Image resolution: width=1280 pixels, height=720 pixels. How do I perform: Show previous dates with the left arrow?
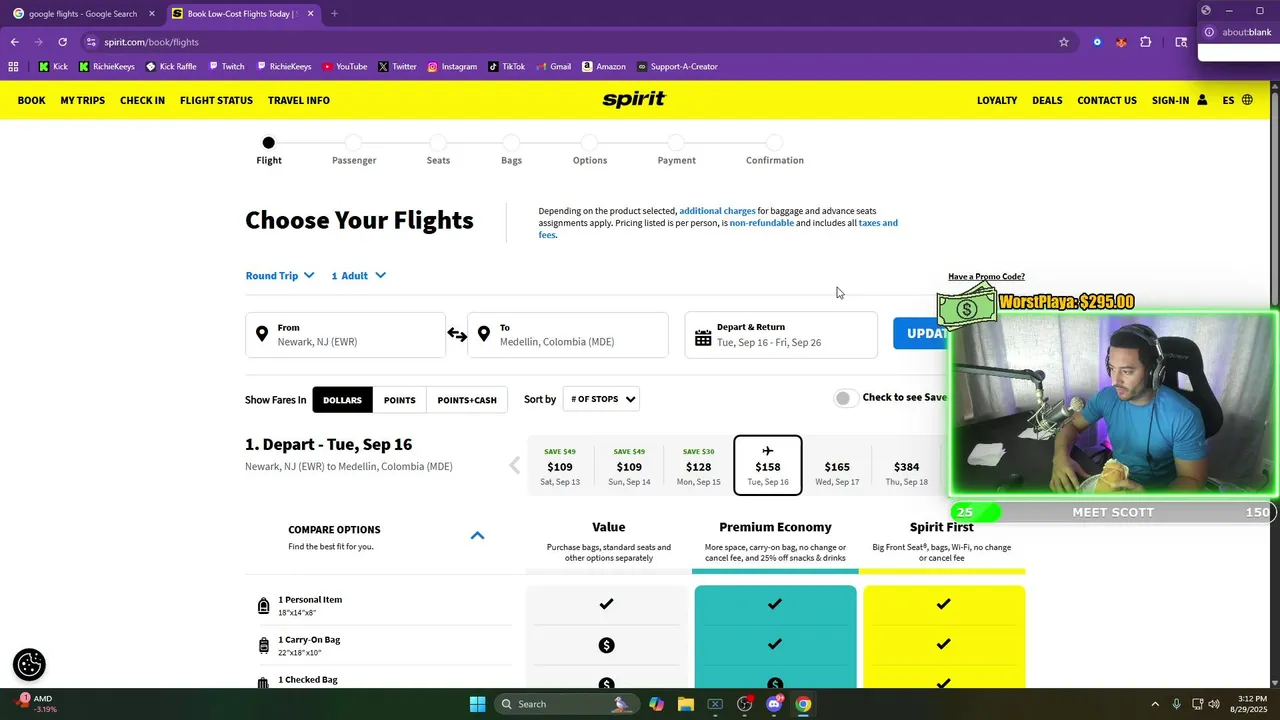pyautogui.click(x=515, y=465)
